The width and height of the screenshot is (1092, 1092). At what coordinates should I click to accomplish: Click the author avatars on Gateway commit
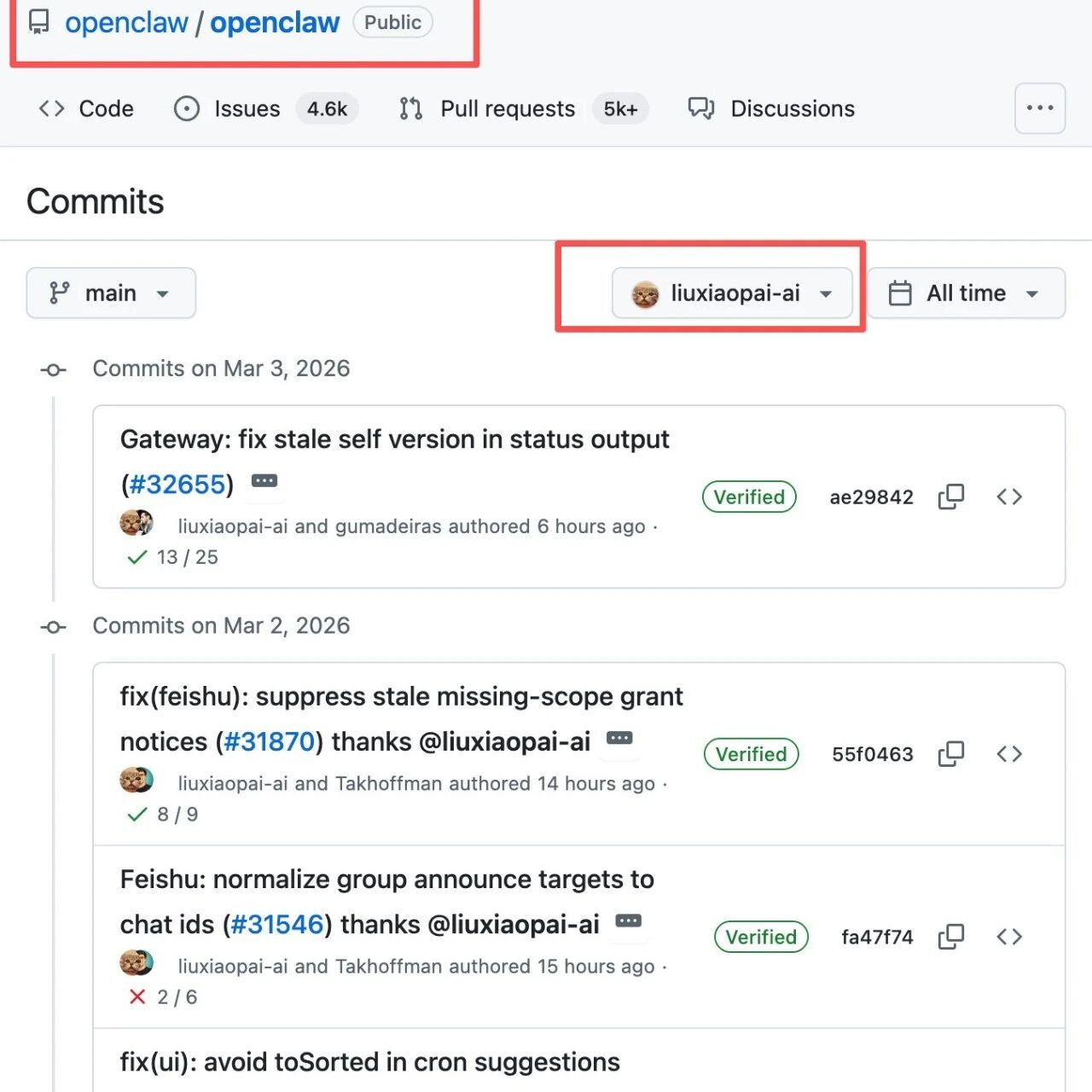tap(136, 522)
